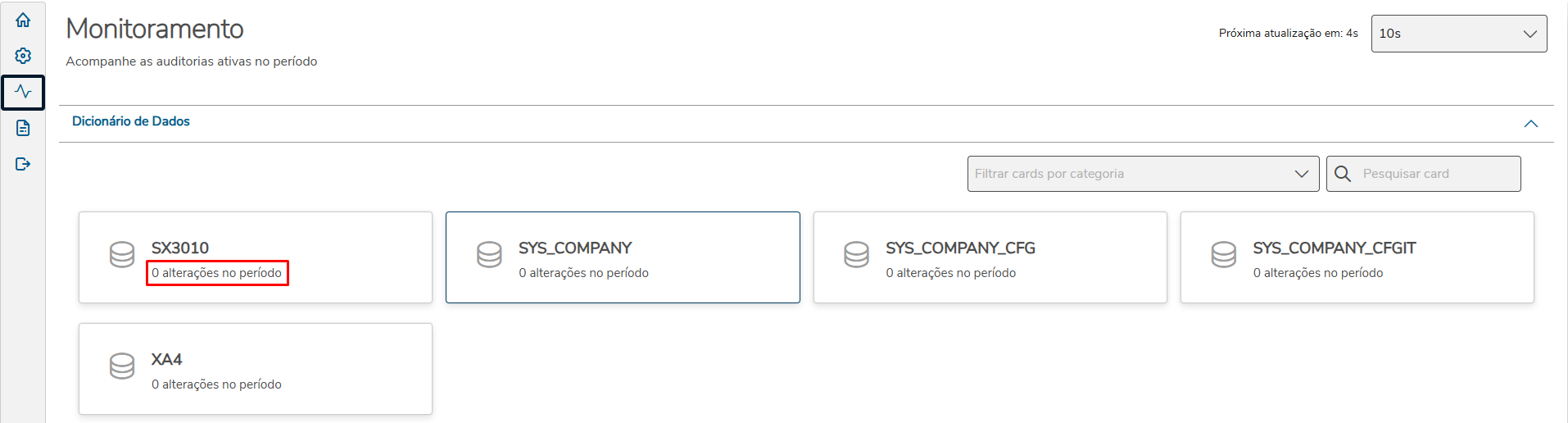Viewport: 1568px width, 423px height.
Task: Click the Dicionário de Dados section title
Action: pyautogui.click(x=131, y=121)
